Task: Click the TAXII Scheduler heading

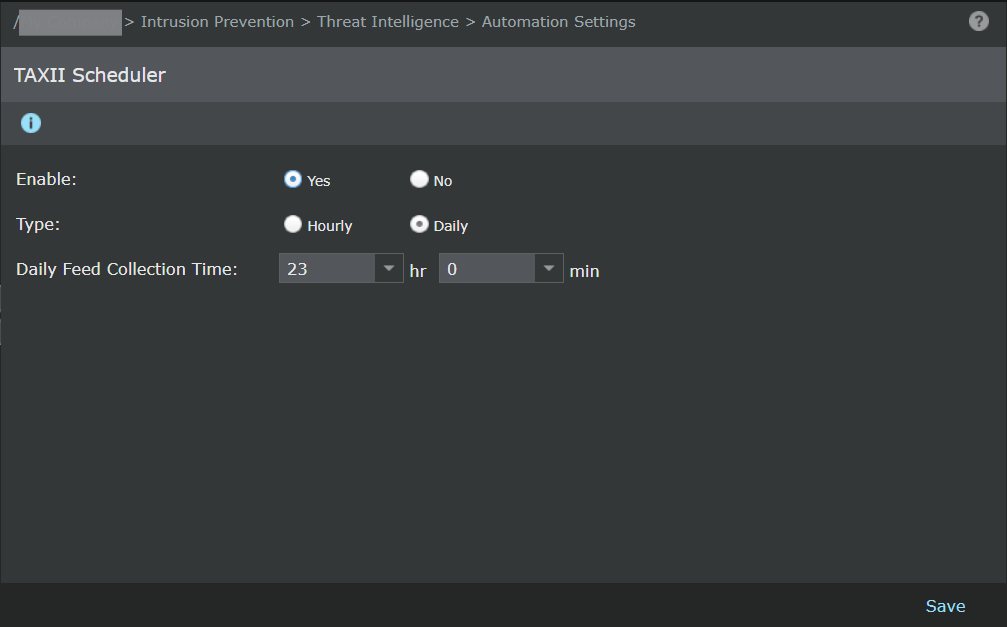Action: [90, 75]
